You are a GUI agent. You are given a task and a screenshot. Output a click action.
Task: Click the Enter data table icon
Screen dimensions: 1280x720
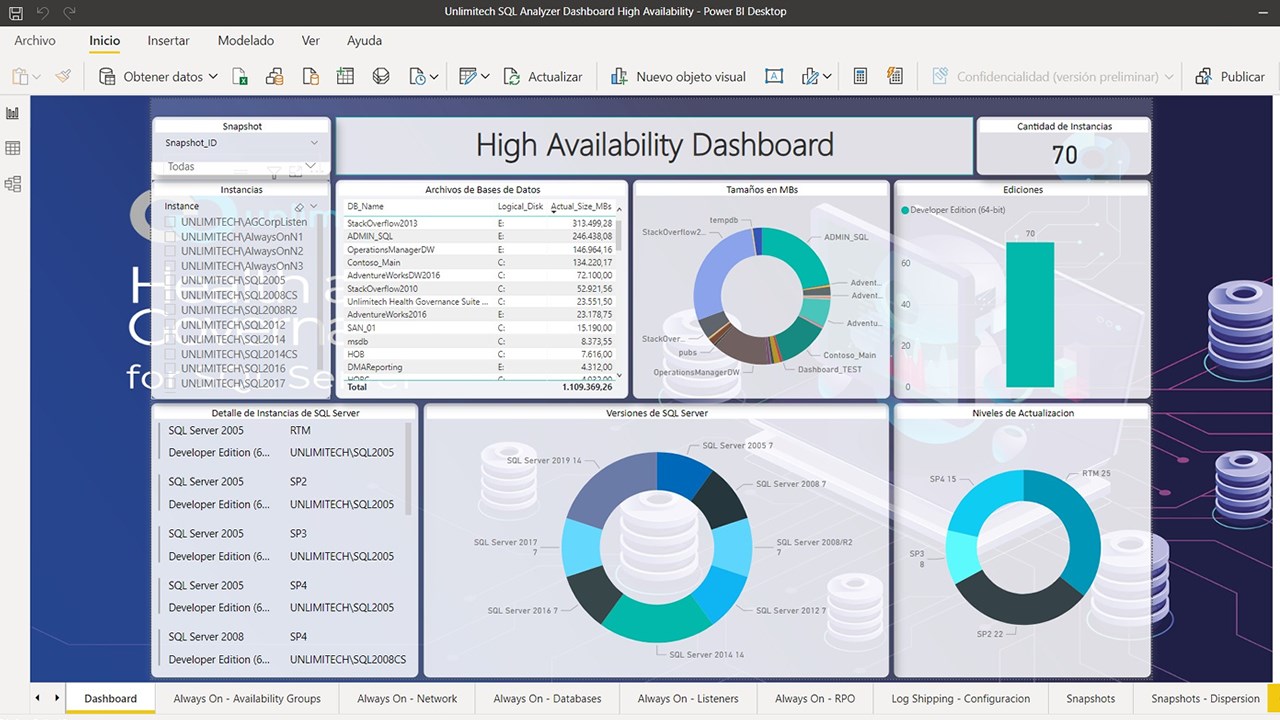[345, 76]
